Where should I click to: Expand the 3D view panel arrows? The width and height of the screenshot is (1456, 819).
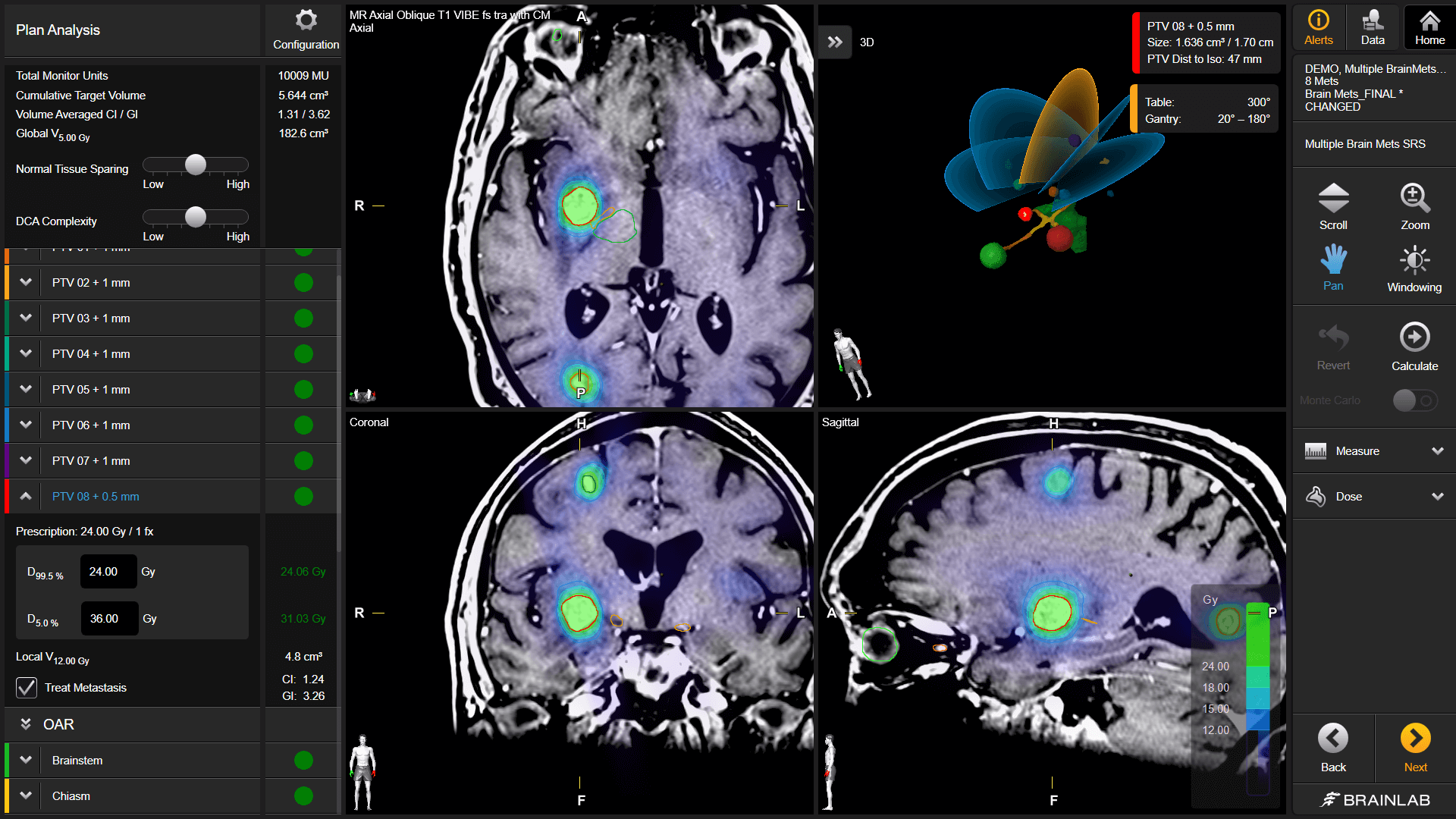(835, 42)
